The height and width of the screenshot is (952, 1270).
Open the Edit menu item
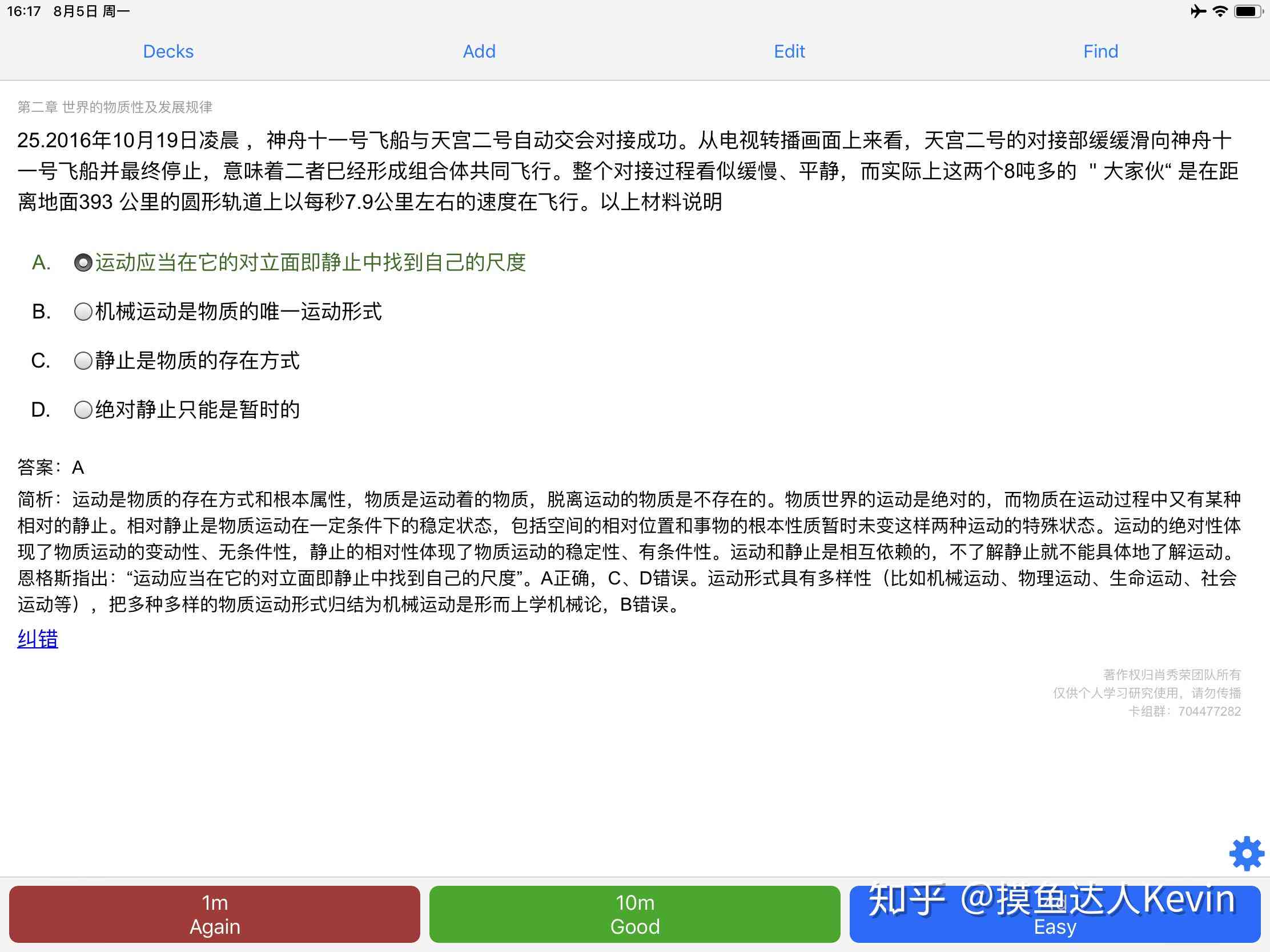[x=789, y=51]
